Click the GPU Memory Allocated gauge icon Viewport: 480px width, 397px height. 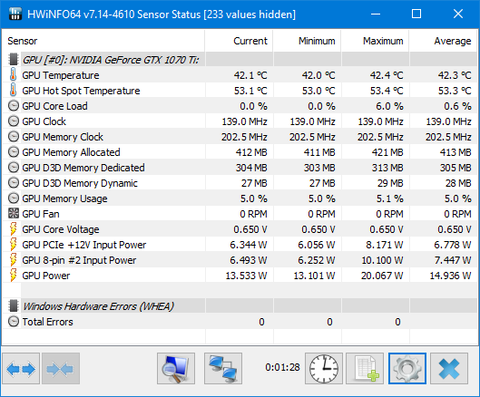click(x=13, y=152)
